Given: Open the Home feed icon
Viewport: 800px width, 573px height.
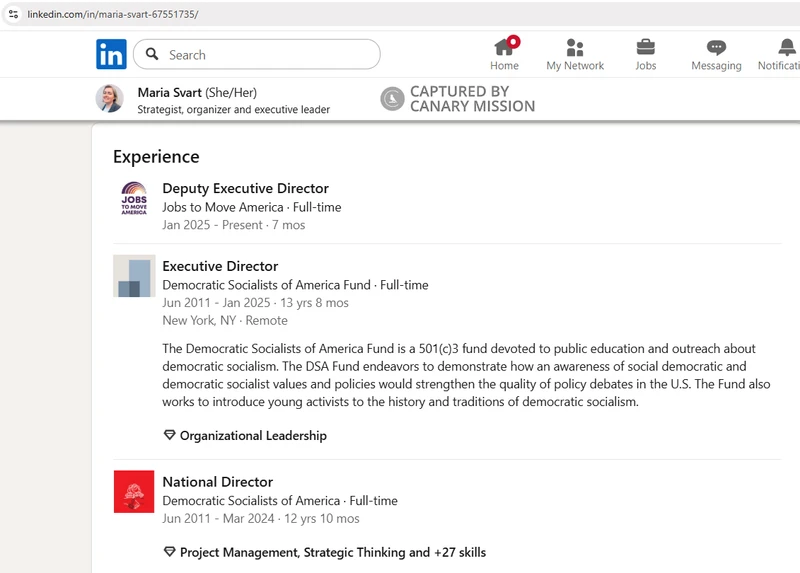Looking at the screenshot, I should pyautogui.click(x=504, y=47).
